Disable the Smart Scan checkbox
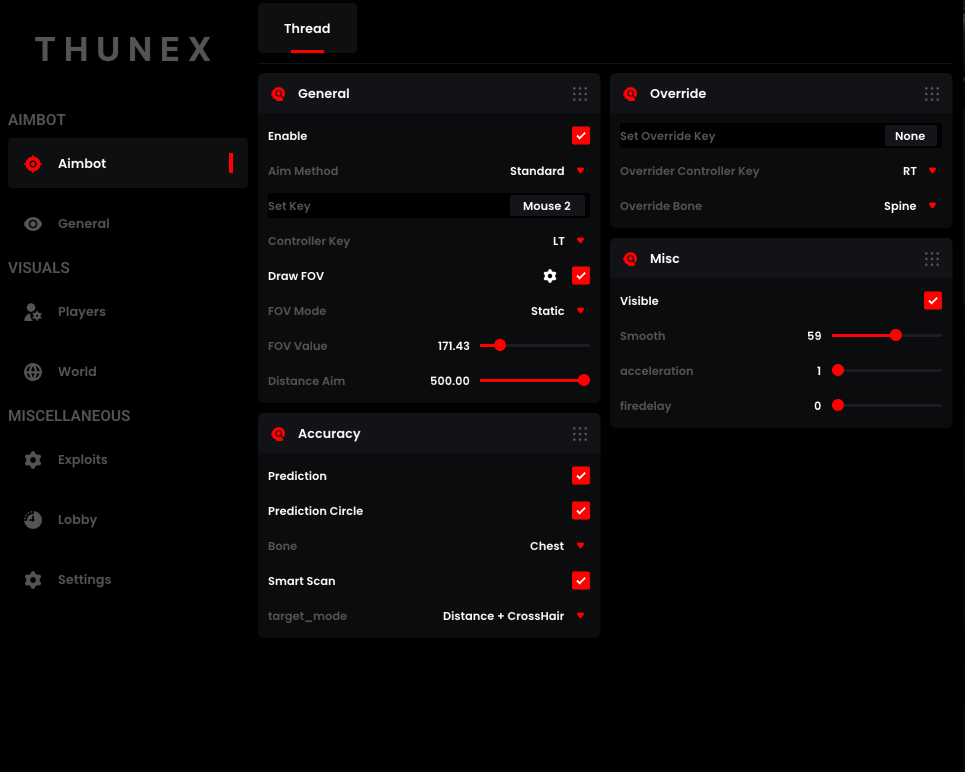This screenshot has width=965, height=772. point(581,580)
